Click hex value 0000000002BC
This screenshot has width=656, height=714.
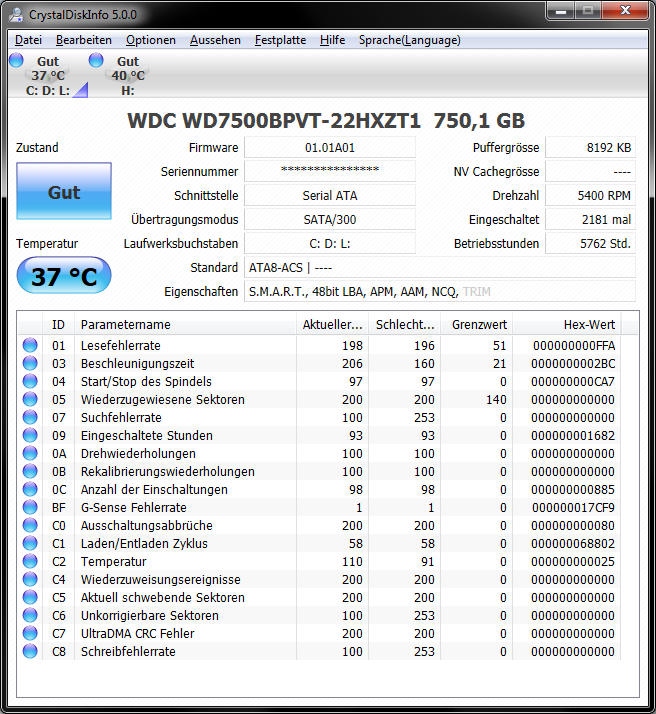click(573, 363)
